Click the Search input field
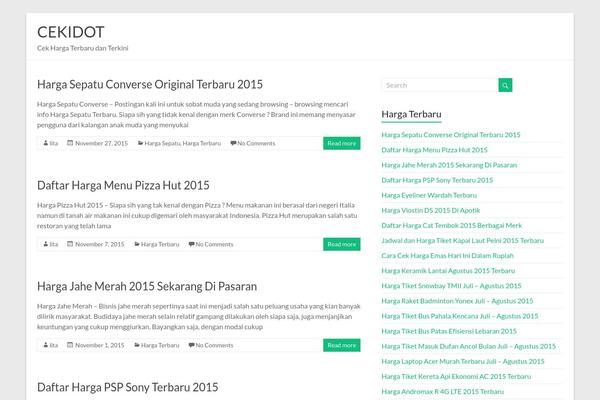Viewport: 600px width, 400px height. click(x=440, y=85)
